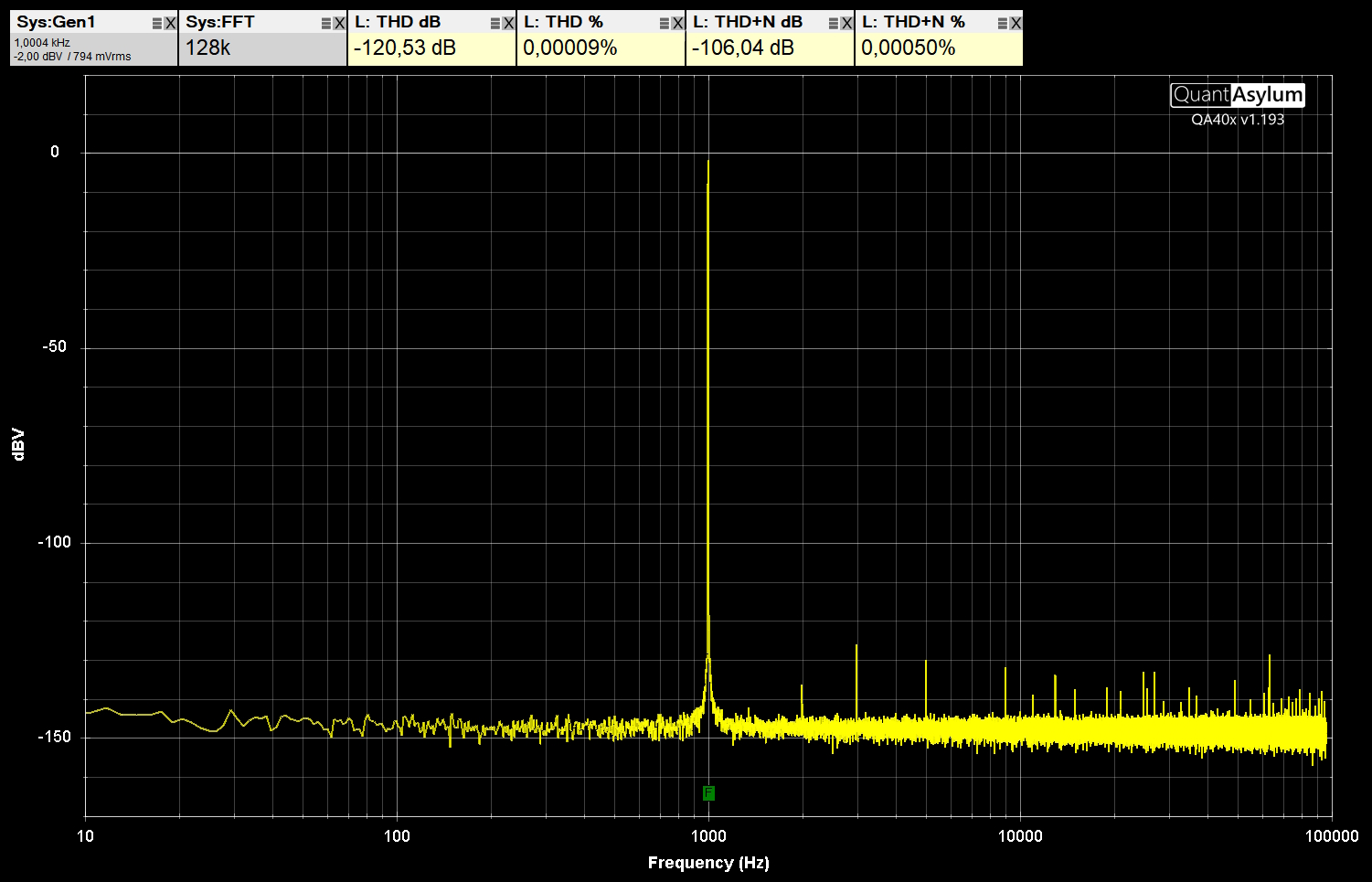The width and height of the screenshot is (1372, 882).
Task: Close the L: THD+N dB tile
Action: point(846,23)
